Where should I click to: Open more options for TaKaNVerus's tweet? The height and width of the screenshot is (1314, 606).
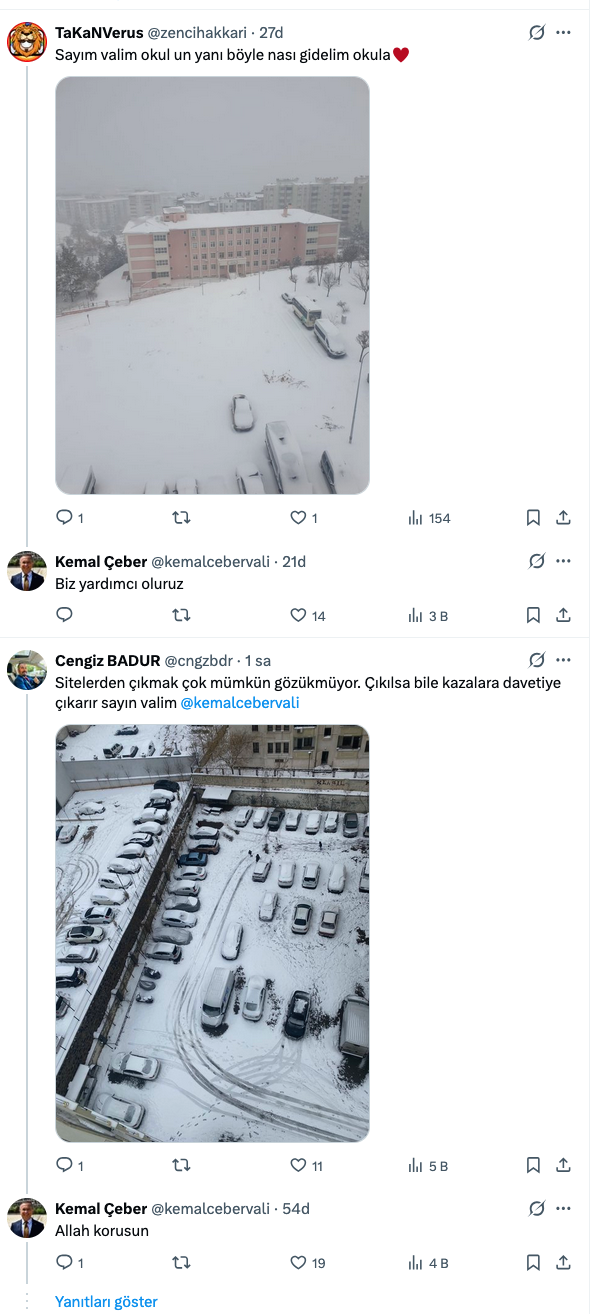563,33
